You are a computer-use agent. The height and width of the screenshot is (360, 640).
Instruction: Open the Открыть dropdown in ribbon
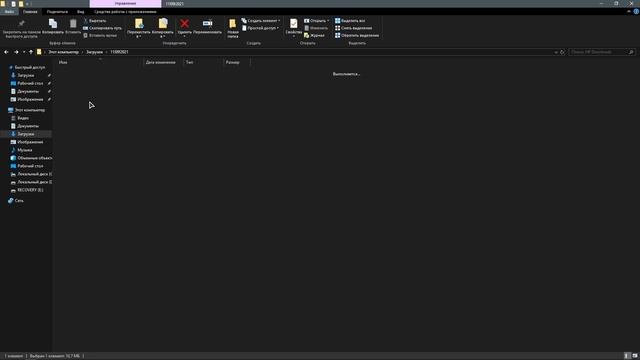pyautogui.click(x=316, y=20)
